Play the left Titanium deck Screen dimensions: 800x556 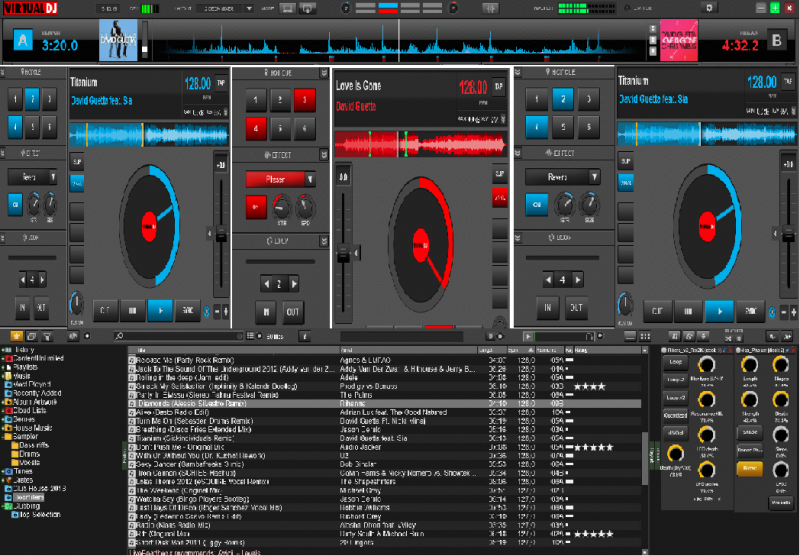coord(160,310)
